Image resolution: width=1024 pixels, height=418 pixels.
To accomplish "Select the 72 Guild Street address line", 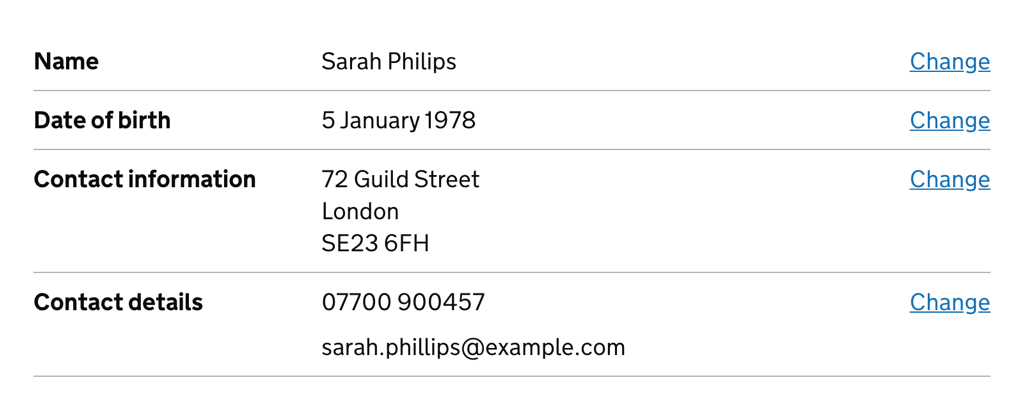I will [x=400, y=180].
